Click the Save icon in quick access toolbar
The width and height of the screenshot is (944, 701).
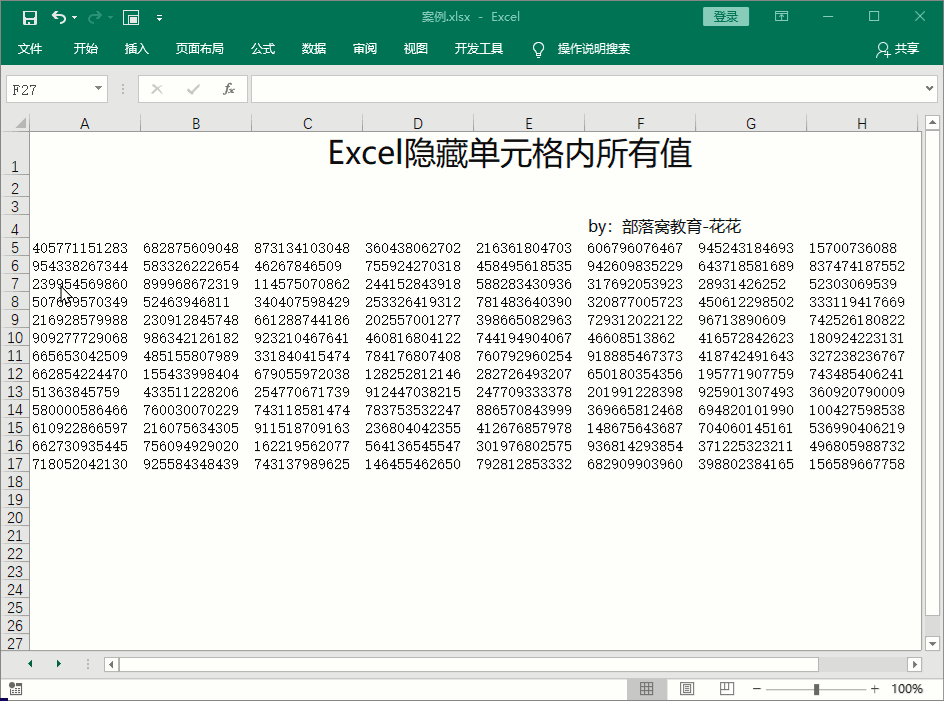coord(30,17)
